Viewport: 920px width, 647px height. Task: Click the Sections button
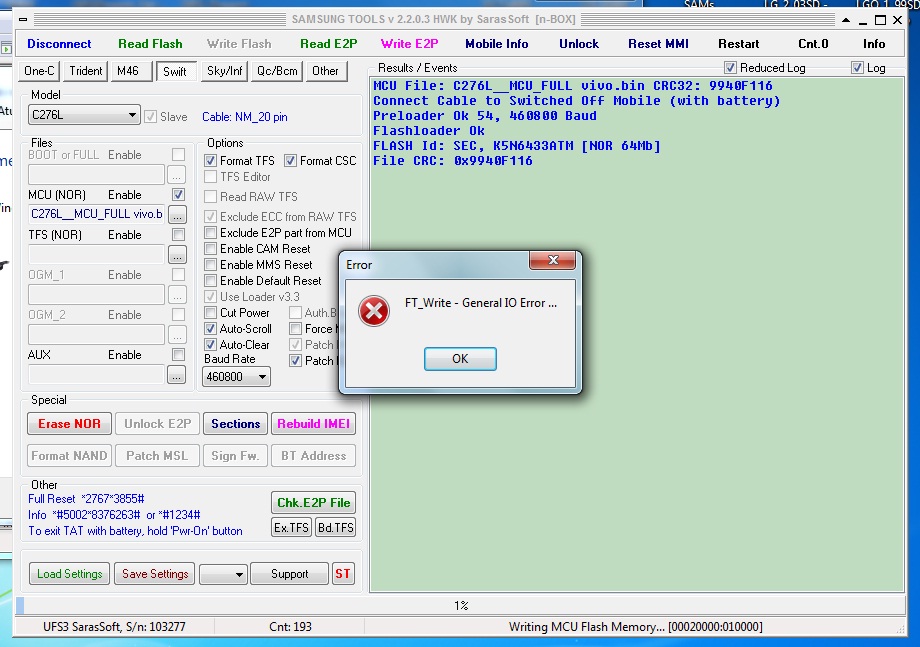click(x=235, y=424)
